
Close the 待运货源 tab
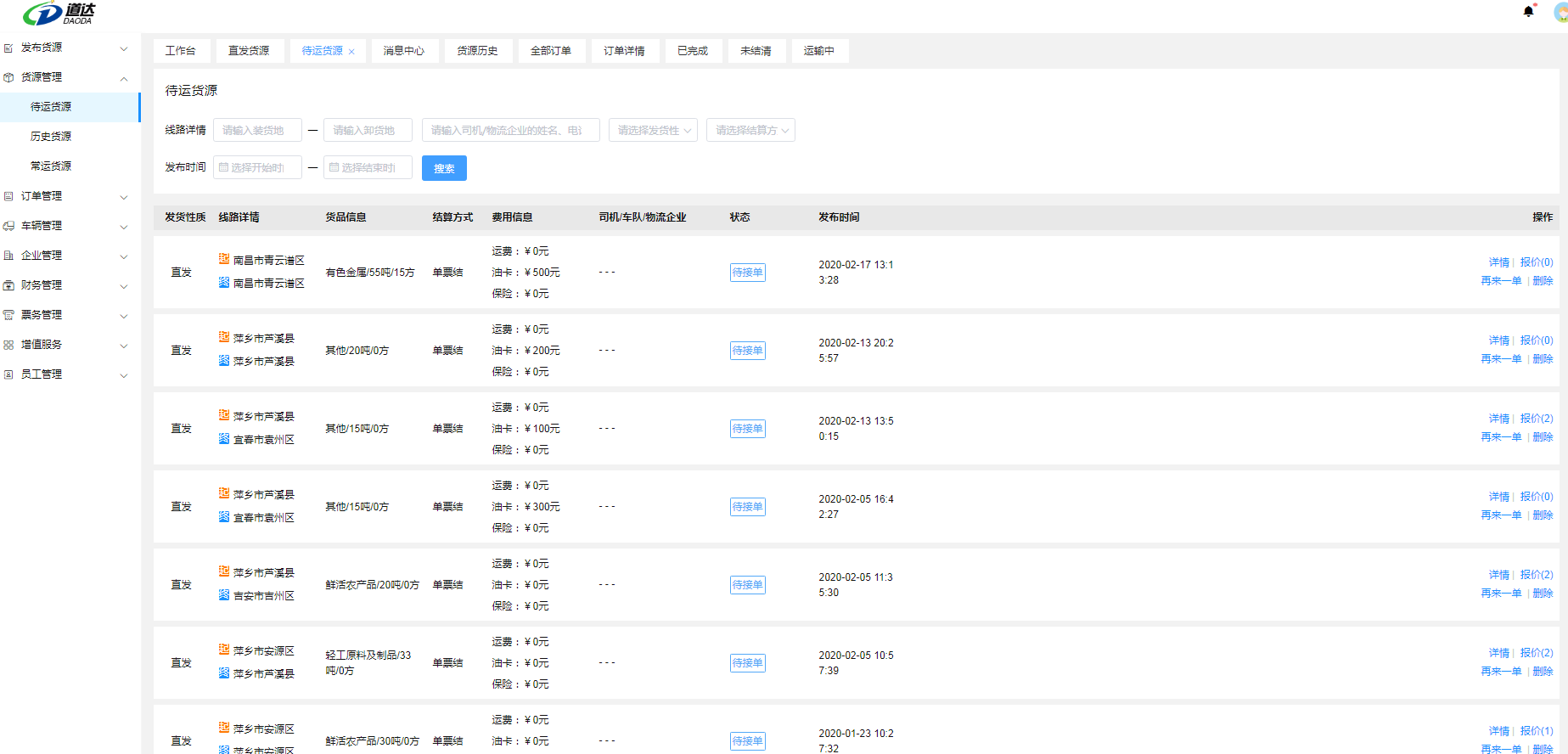coord(351,52)
